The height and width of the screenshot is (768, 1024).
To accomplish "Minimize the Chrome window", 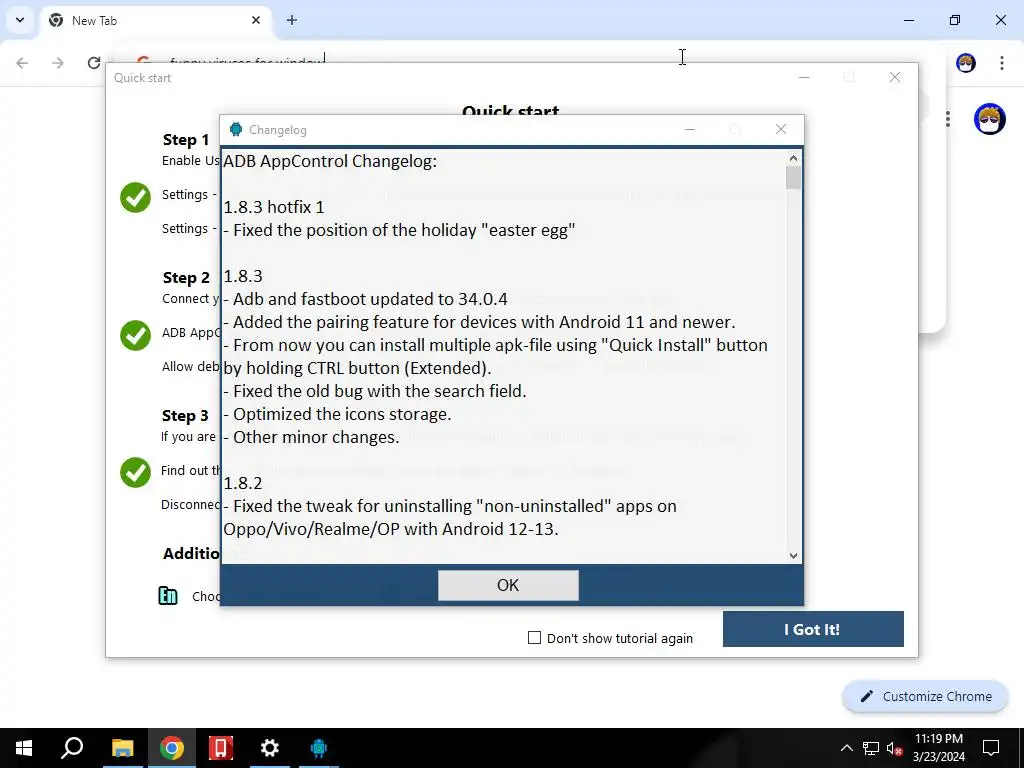I will (908, 20).
